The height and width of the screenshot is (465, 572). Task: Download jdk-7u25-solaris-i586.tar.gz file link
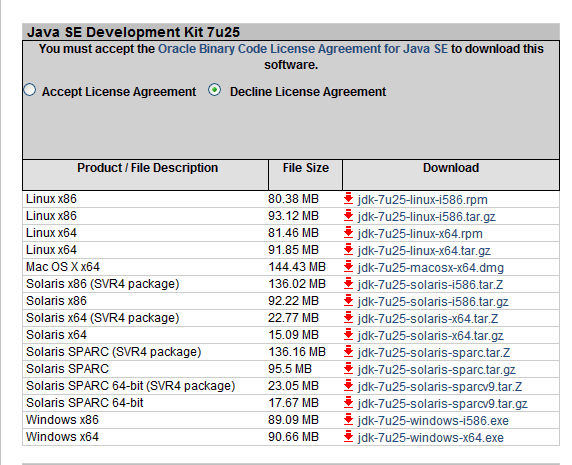433,302
